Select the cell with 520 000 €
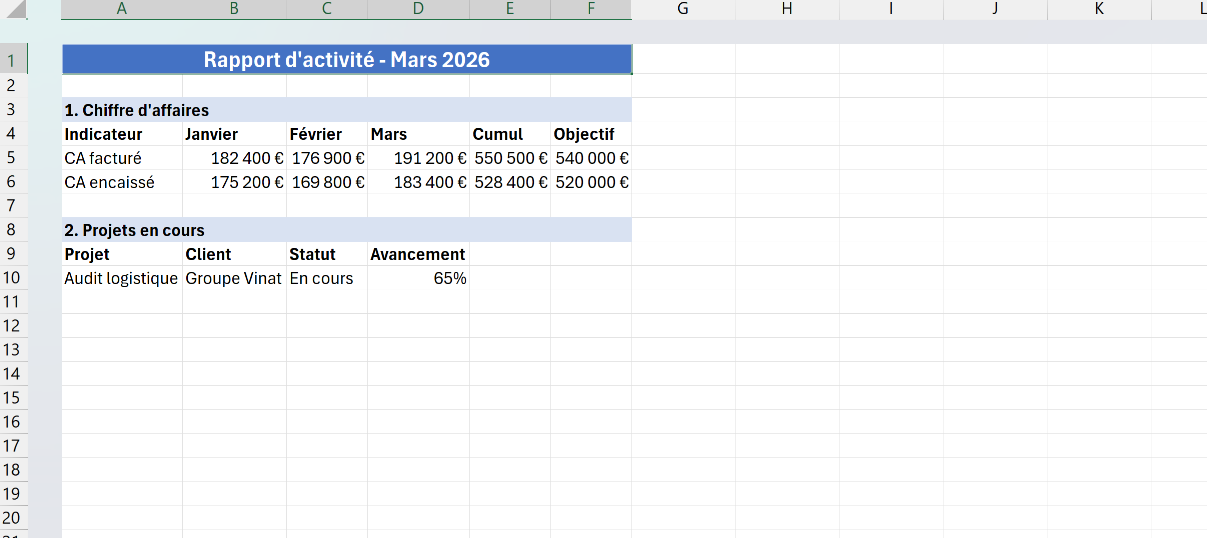 [591, 182]
